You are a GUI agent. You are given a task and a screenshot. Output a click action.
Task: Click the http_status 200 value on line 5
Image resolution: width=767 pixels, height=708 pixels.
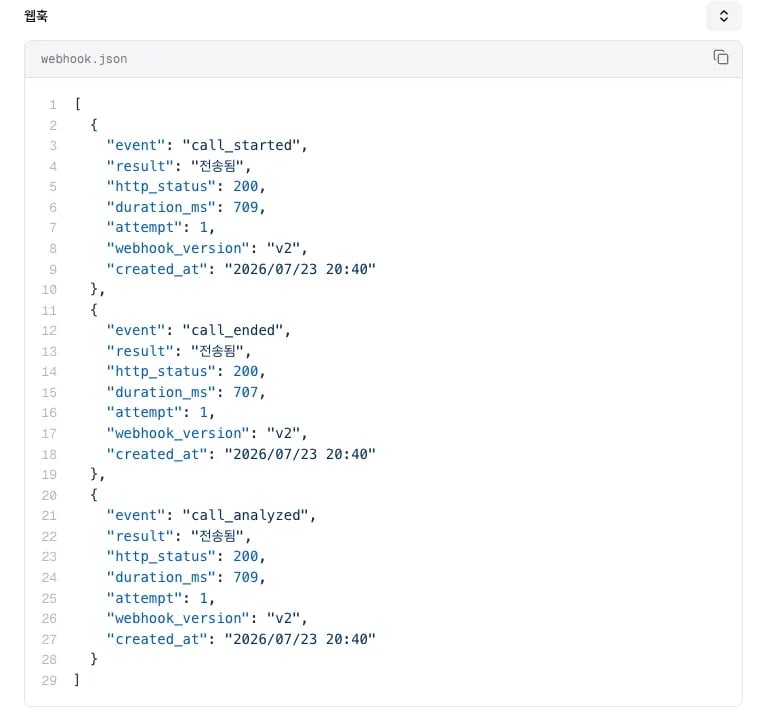pos(246,186)
